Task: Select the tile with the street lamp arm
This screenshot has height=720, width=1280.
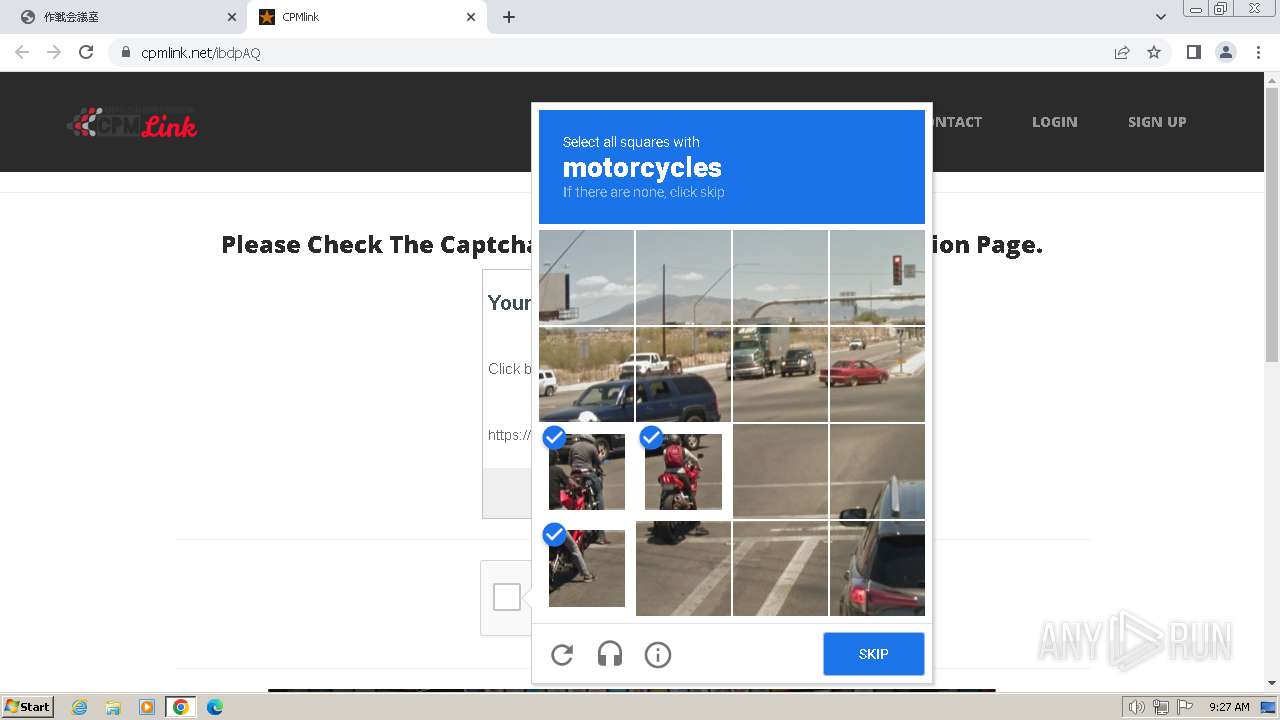Action: [780, 277]
